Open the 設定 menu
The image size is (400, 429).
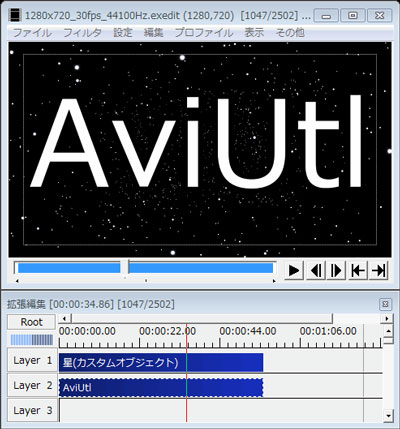pyautogui.click(x=123, y=33)
